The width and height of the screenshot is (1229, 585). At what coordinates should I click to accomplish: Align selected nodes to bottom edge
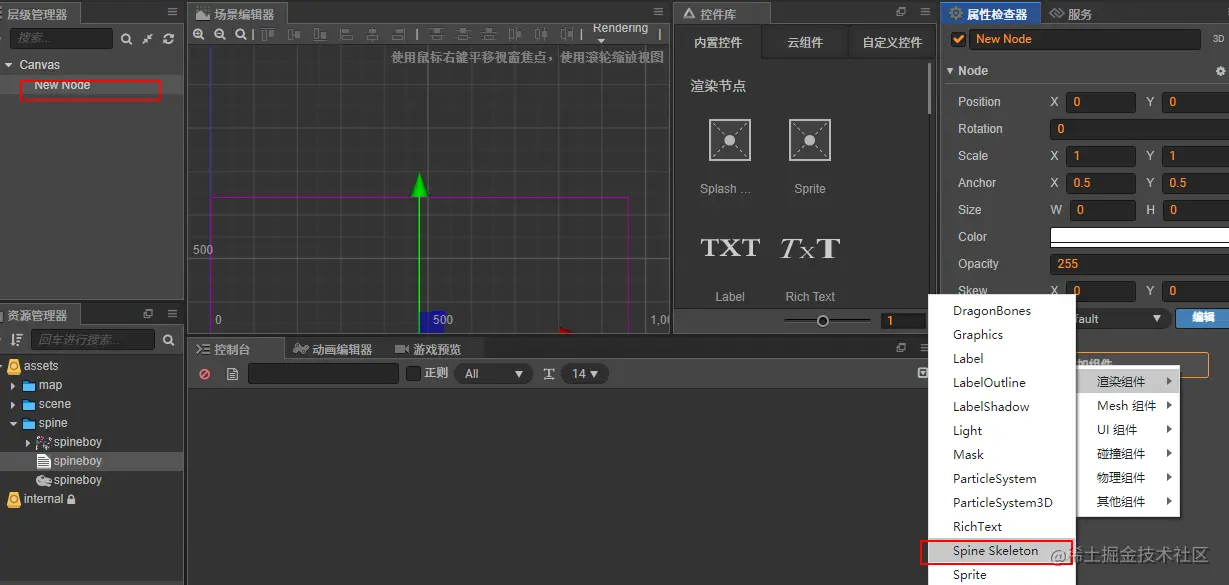click(320, 34)
